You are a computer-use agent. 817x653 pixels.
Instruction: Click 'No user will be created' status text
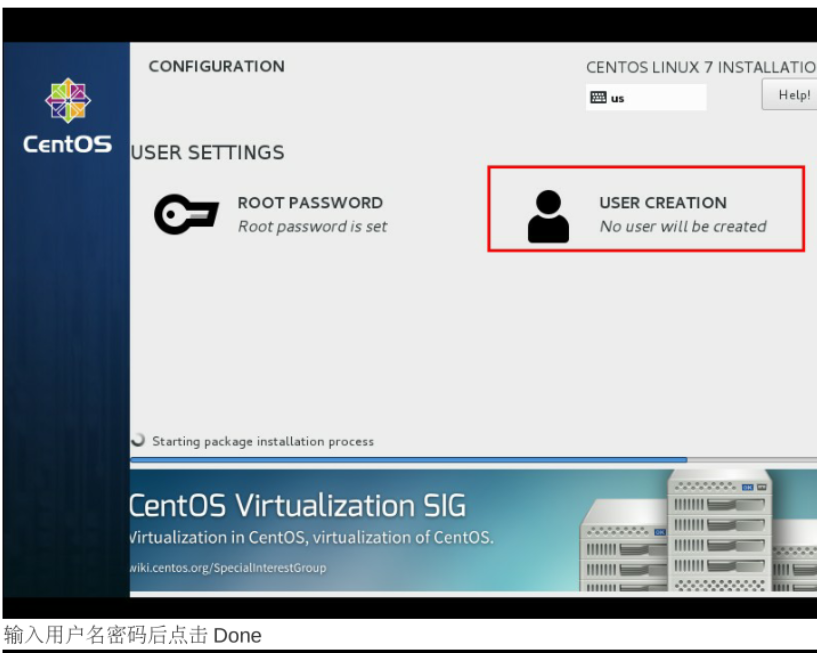683,226
